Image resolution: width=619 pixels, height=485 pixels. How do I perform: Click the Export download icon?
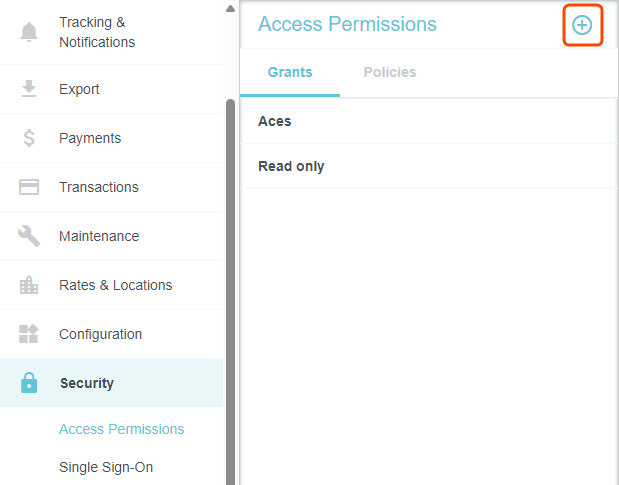tap(29, 89)
